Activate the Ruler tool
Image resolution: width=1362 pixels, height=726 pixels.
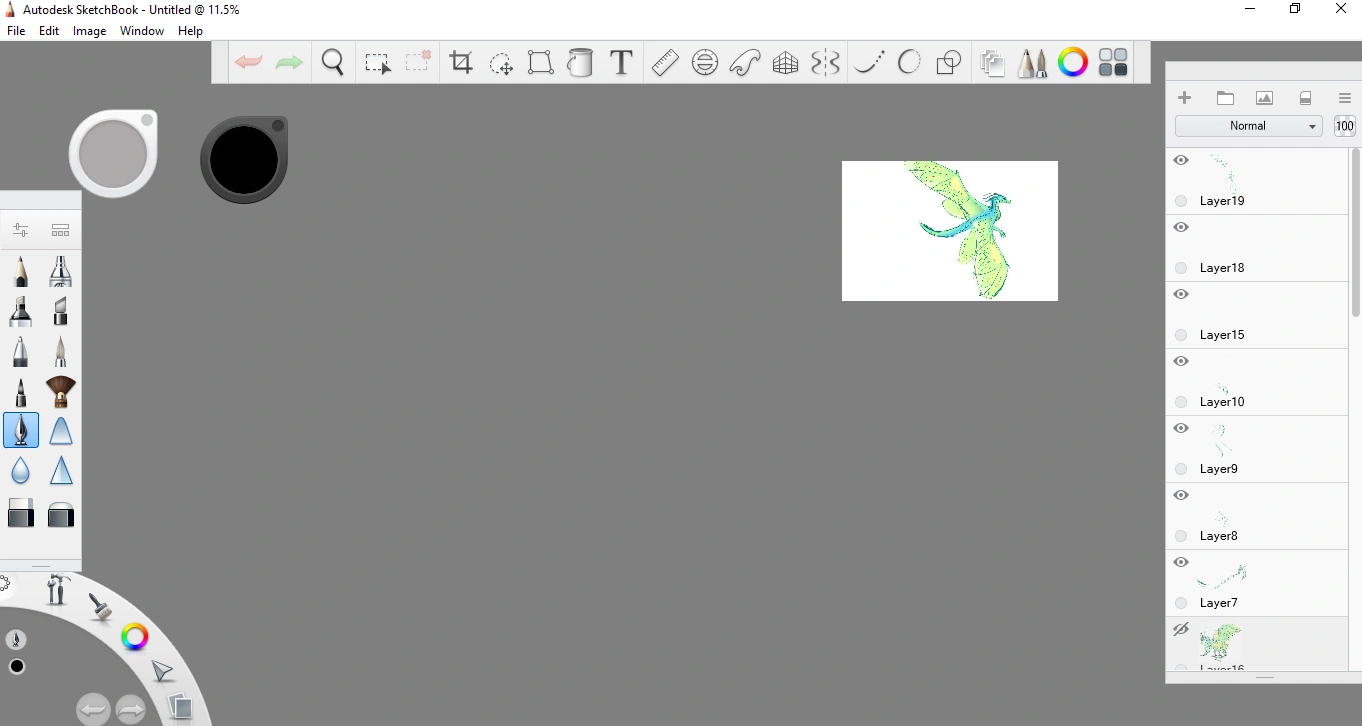coord(665,63)
